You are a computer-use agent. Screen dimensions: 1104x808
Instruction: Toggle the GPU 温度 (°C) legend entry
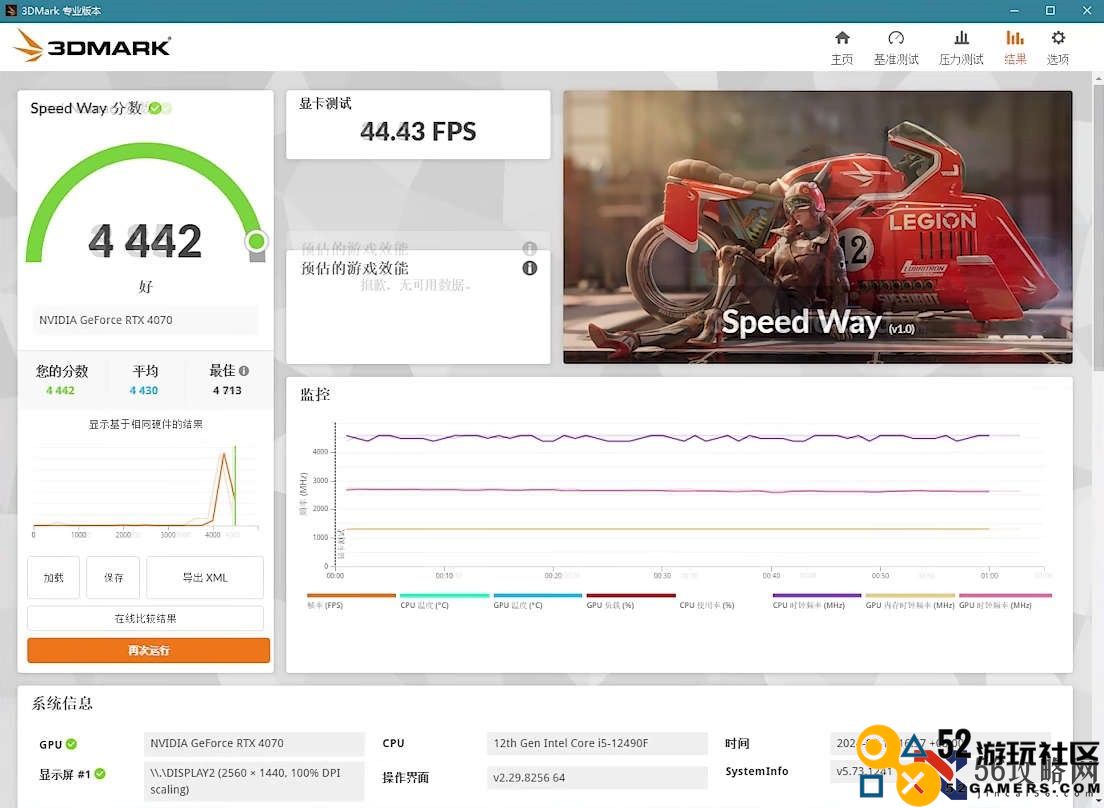click(x=537, y=600)
